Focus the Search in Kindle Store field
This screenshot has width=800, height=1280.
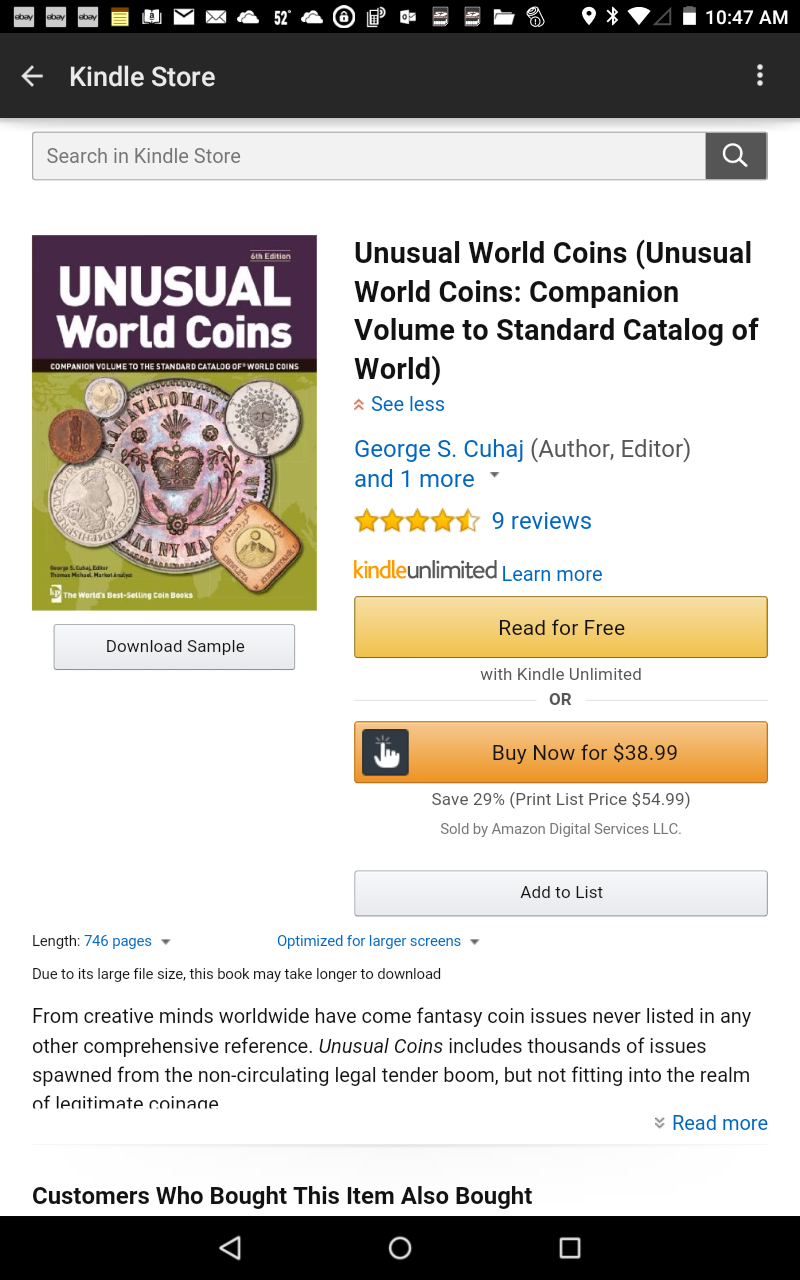tap(369, 156)
